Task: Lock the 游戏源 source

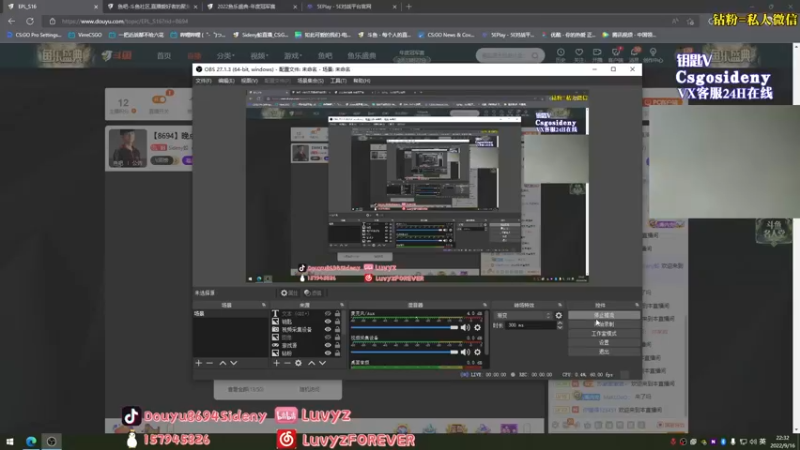Action: coord(337,345)
